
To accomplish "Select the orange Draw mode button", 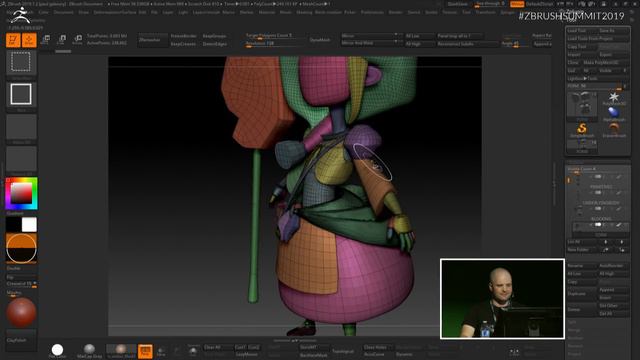I will [29, 40].
